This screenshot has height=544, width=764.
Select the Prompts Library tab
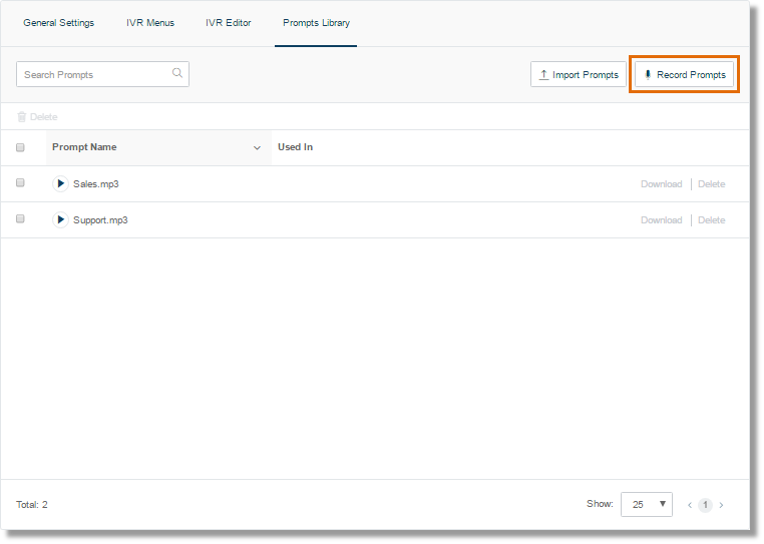[316, 23]
